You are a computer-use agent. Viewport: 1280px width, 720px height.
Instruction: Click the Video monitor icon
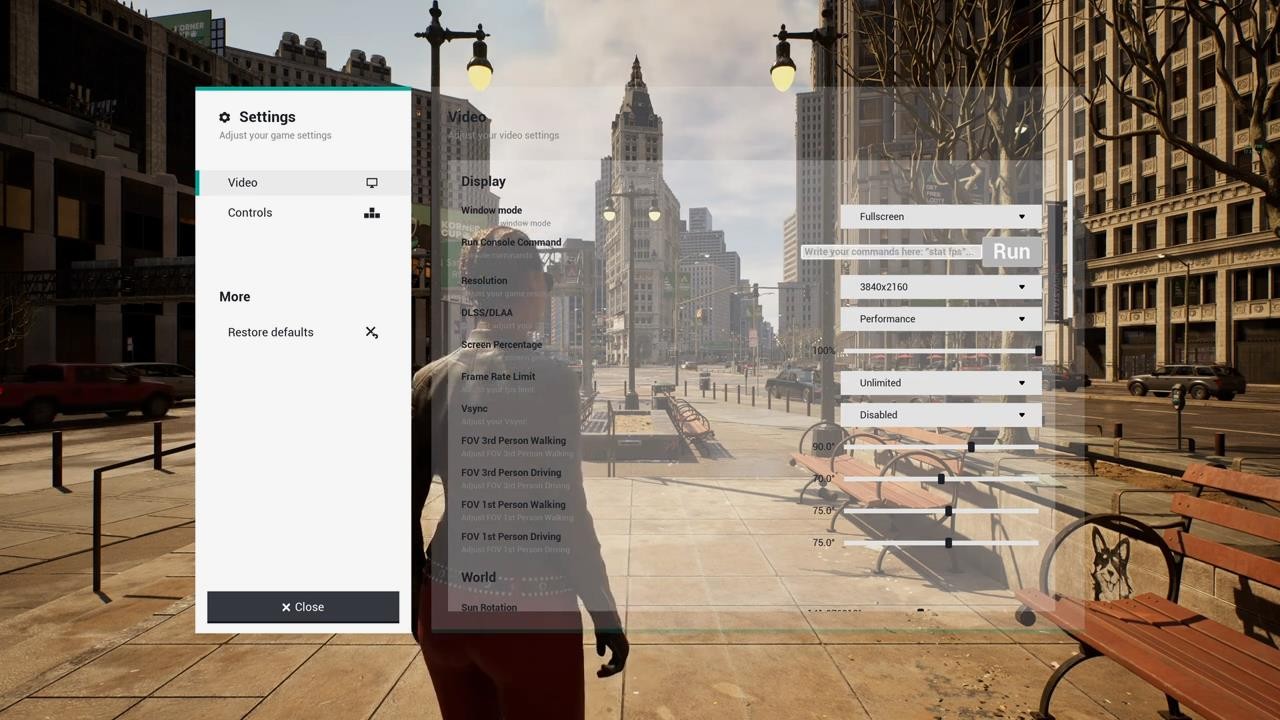pos(372,183)
